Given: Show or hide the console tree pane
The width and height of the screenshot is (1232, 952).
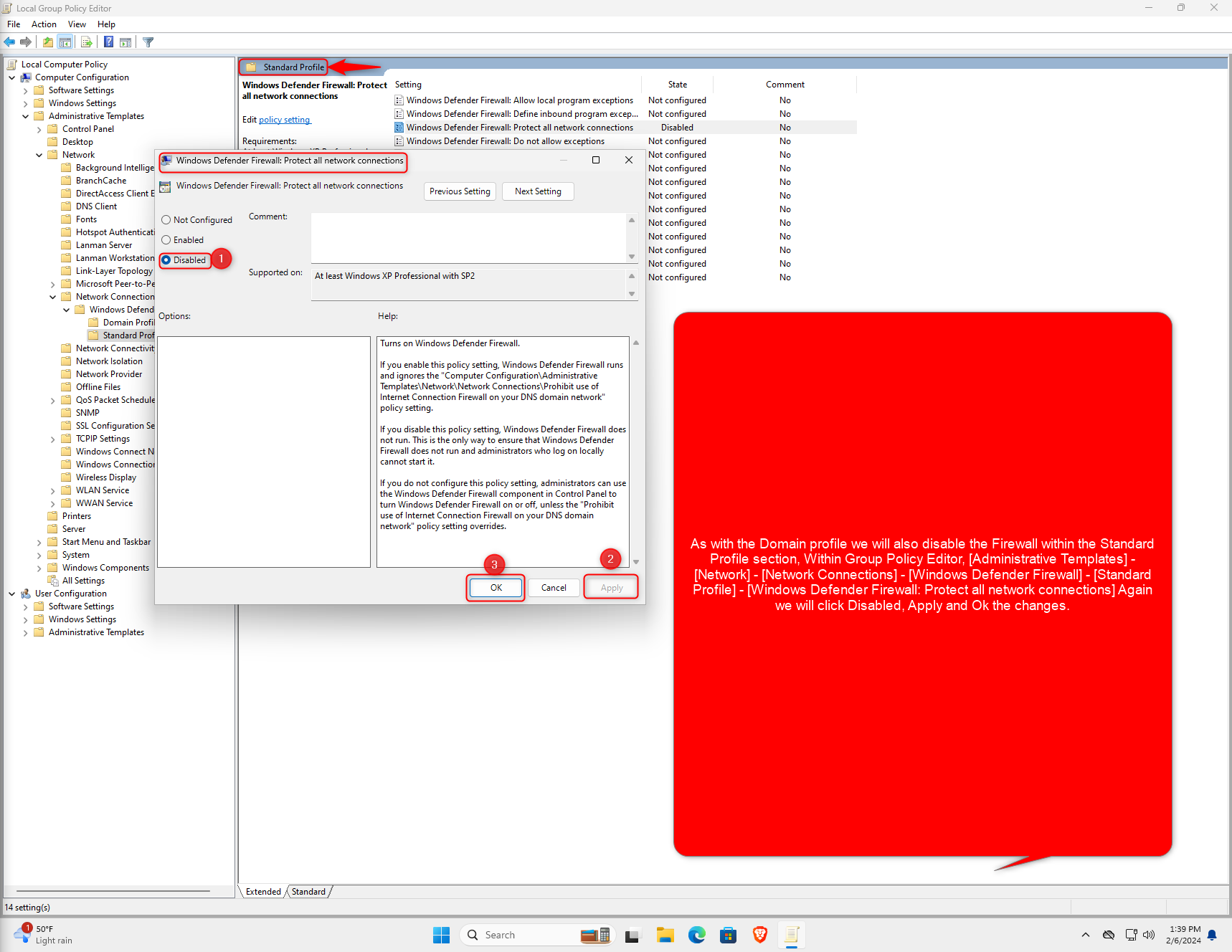Looking at the screenshot, I should 65,42.
